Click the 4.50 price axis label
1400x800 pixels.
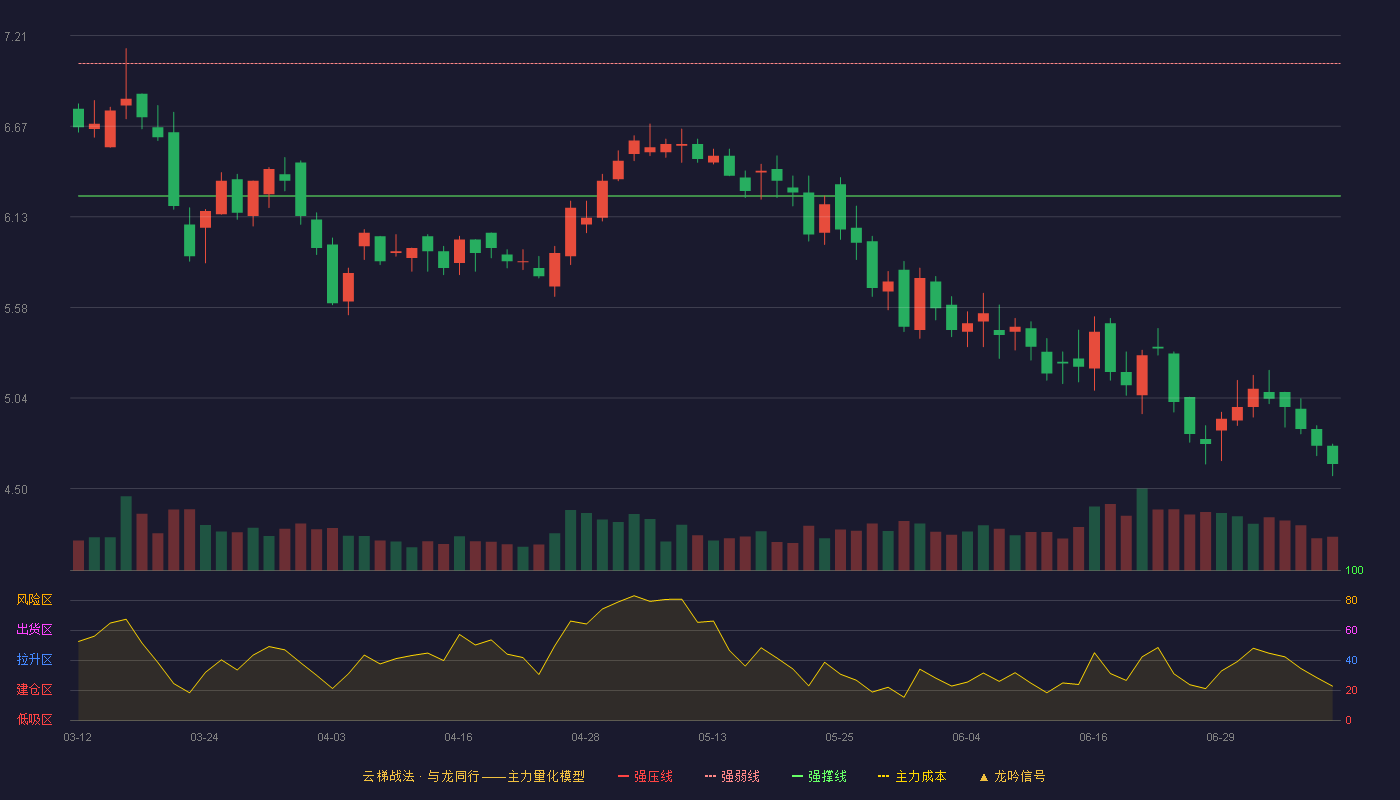[15, 490]
